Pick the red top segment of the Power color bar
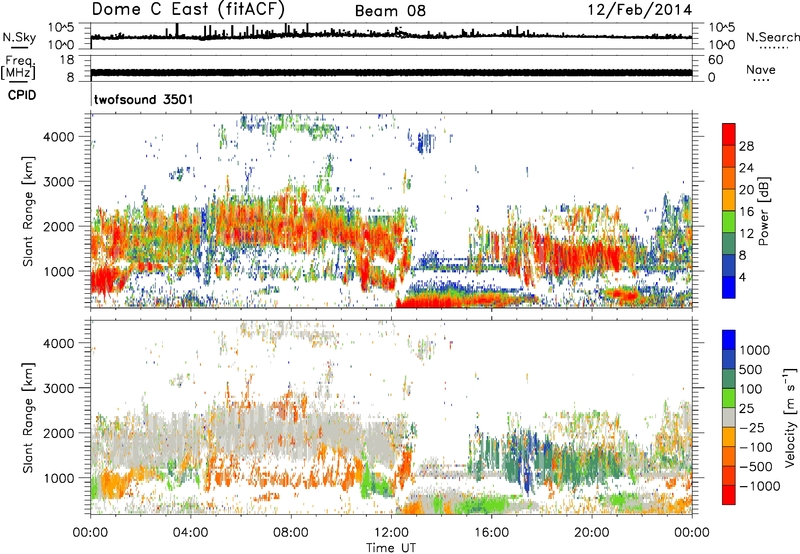This screenshot has height=554, width=800. pos(729,135)
